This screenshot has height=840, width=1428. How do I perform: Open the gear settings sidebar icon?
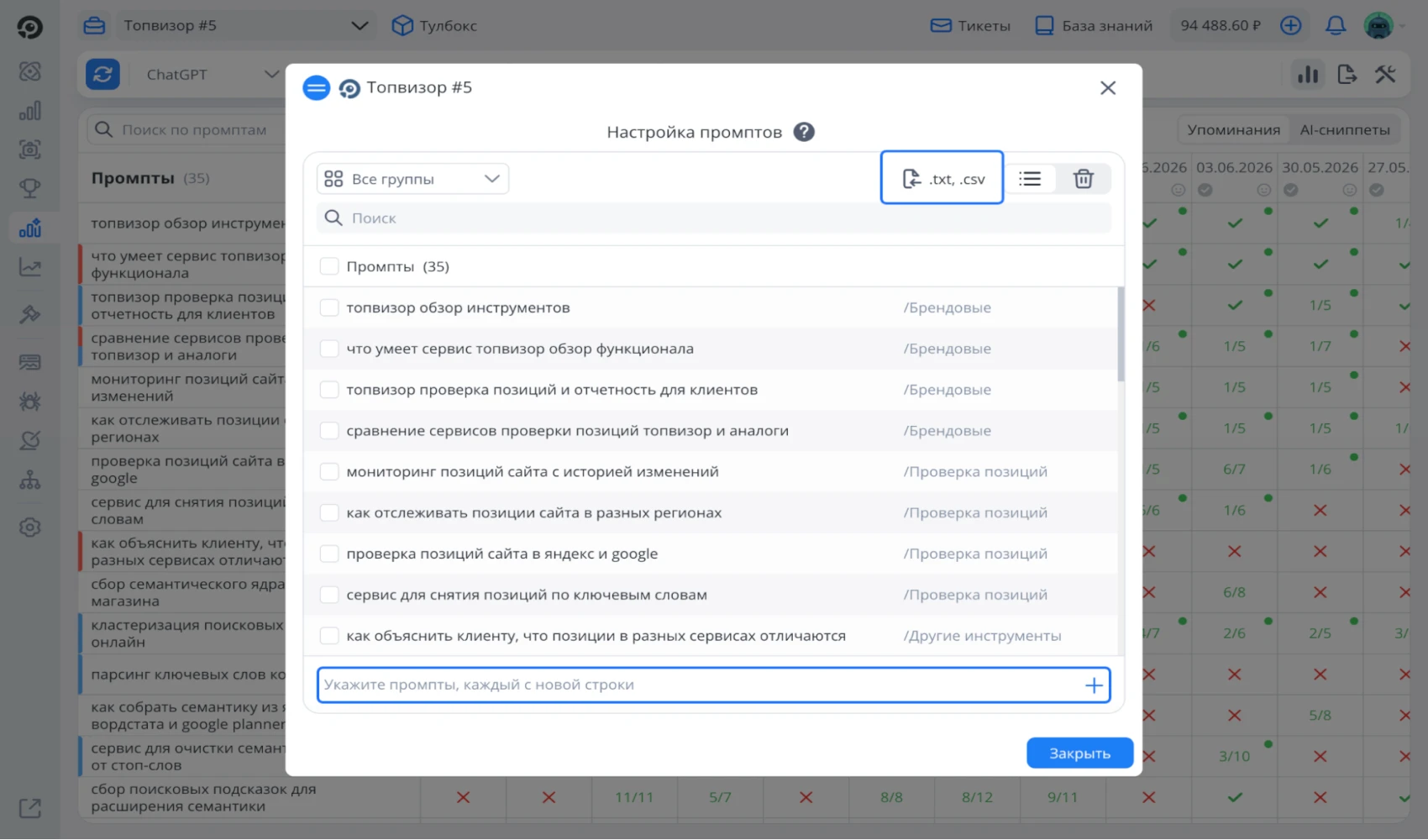(30, 528)
